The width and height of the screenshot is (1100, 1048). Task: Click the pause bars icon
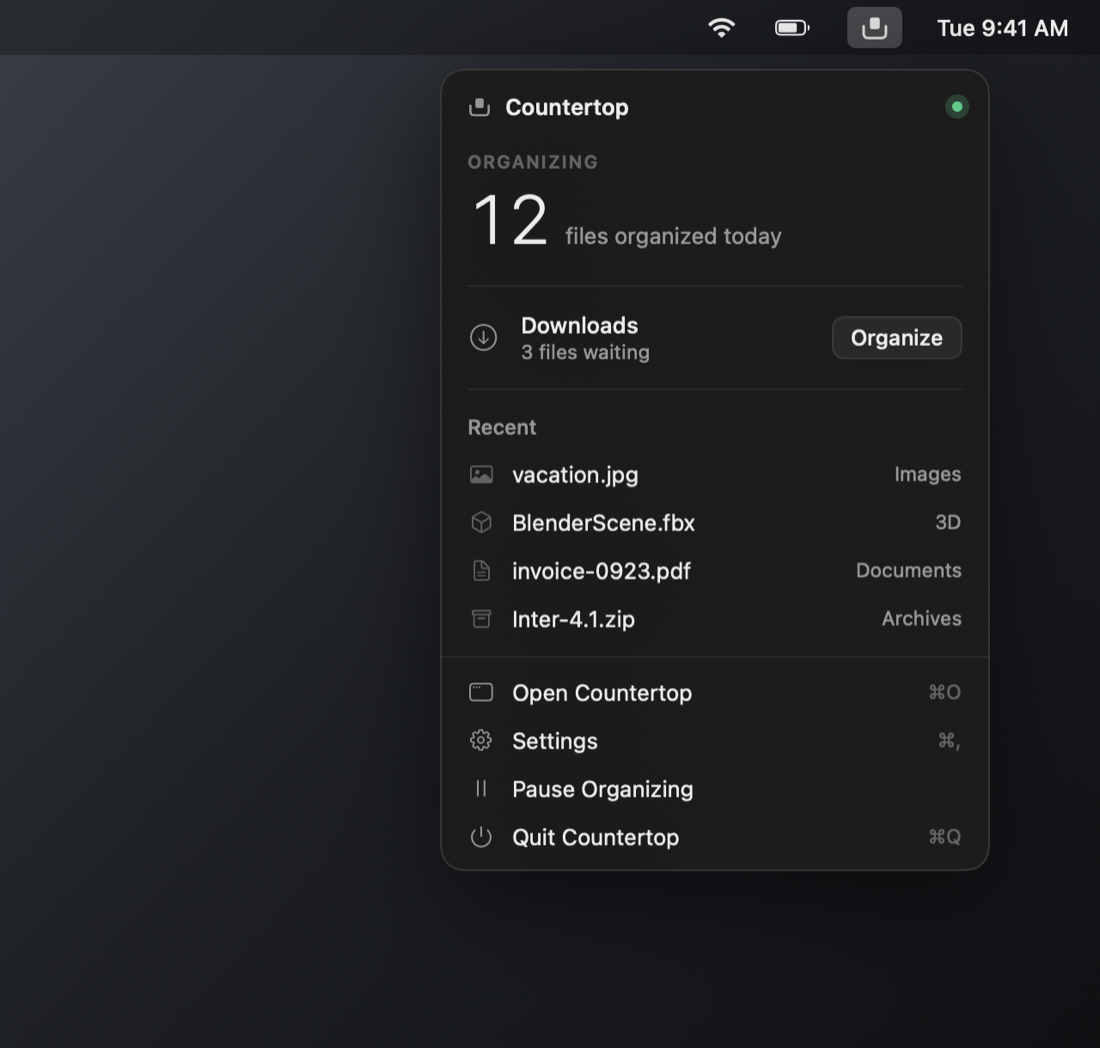tap(481, 788)
